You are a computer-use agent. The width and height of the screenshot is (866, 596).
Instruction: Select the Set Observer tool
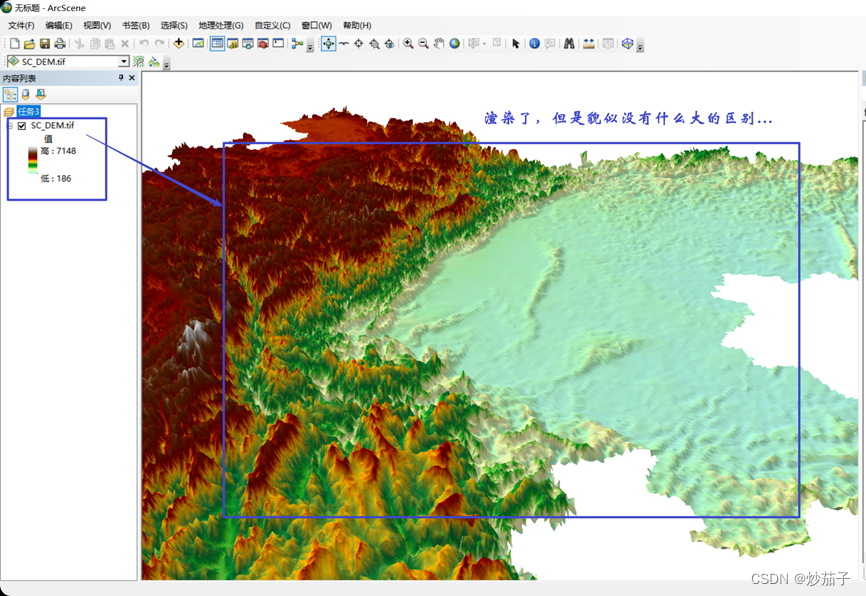(389, 44)
